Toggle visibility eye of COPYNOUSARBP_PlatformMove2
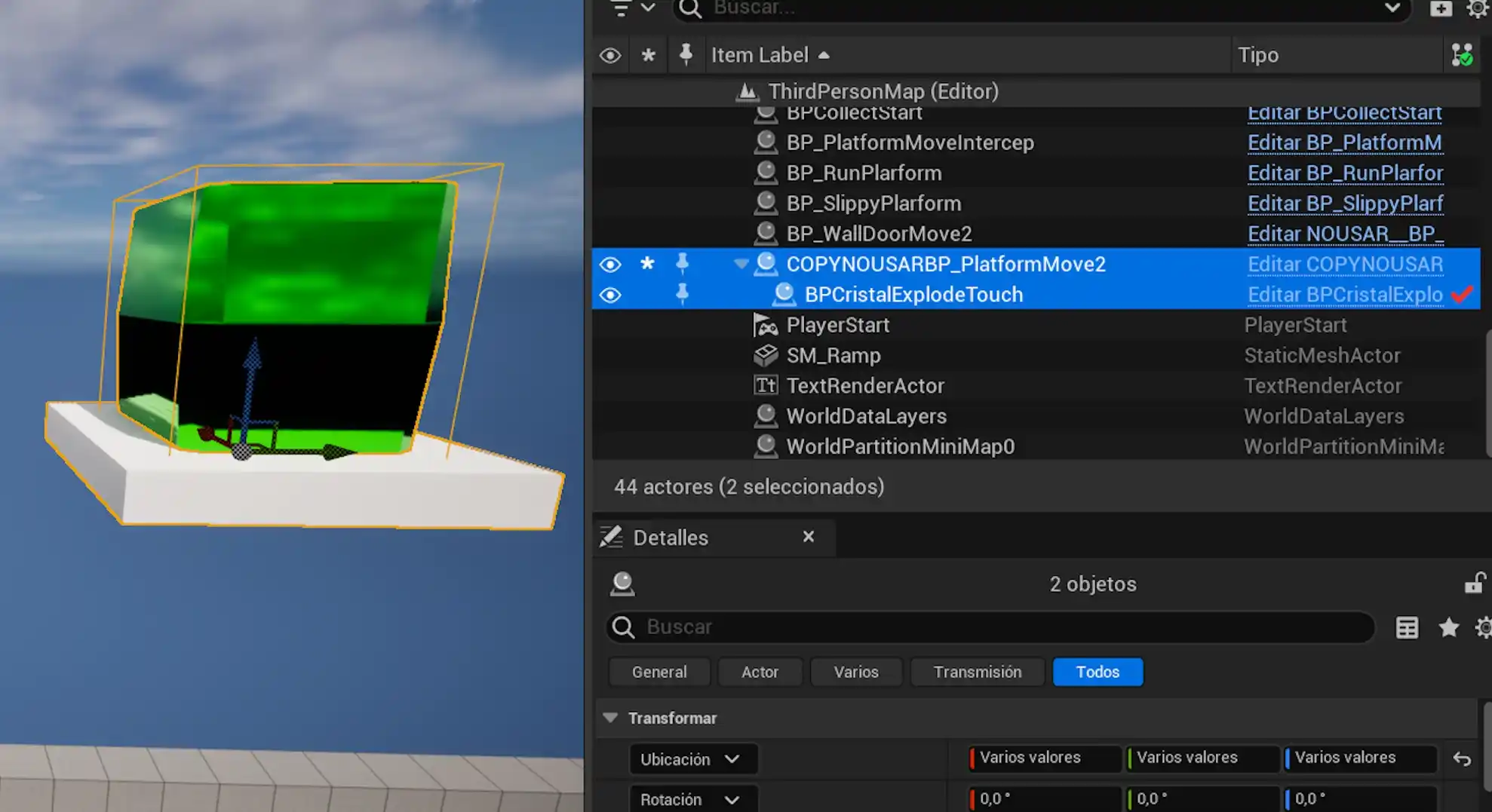The height and width of the screenshot is (812, 1492). (610, 265)
